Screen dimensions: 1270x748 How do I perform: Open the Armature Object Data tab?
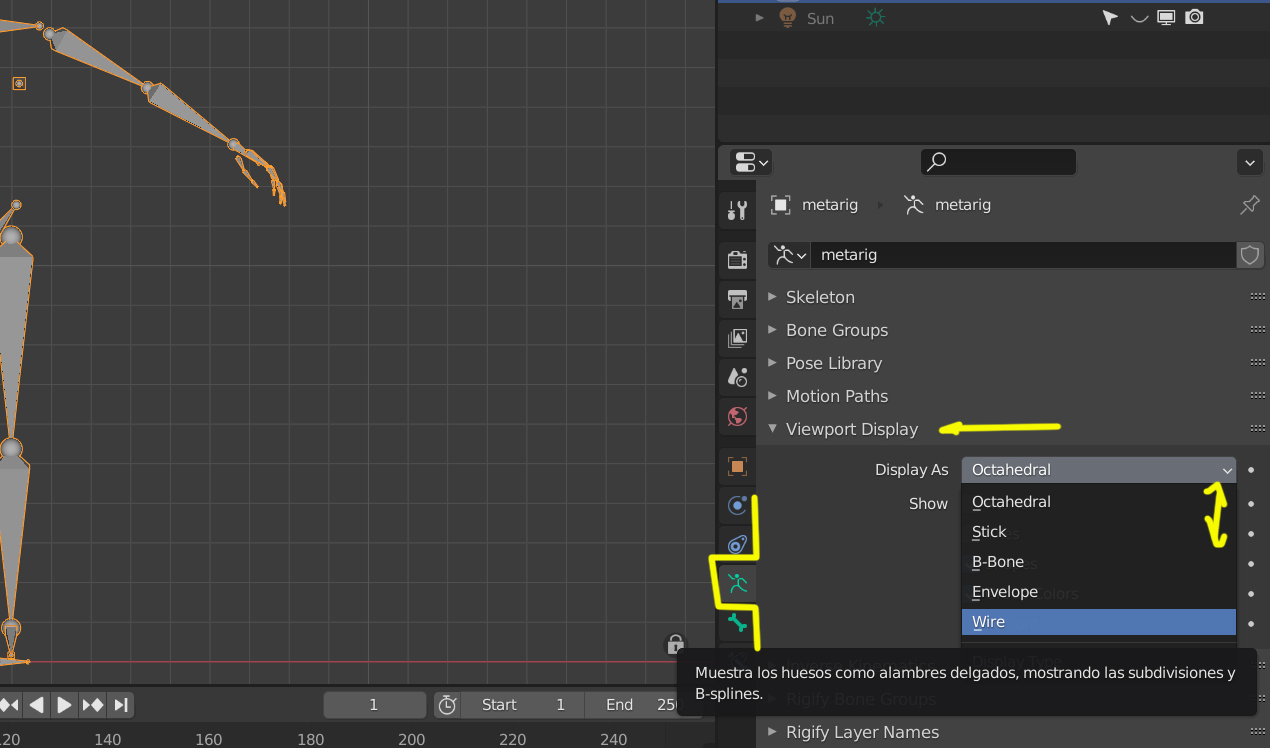[737, 583]
